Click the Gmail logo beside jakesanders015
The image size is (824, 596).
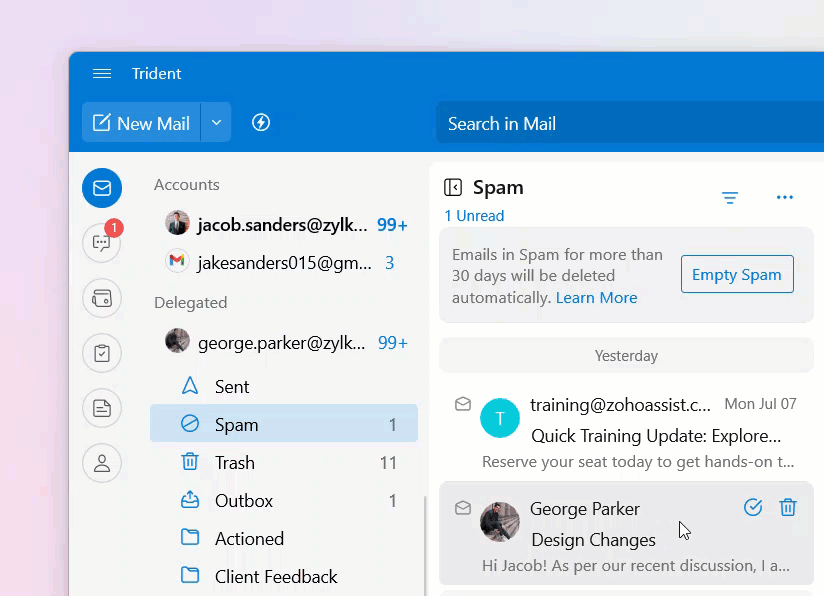click(x=177, y=260)
